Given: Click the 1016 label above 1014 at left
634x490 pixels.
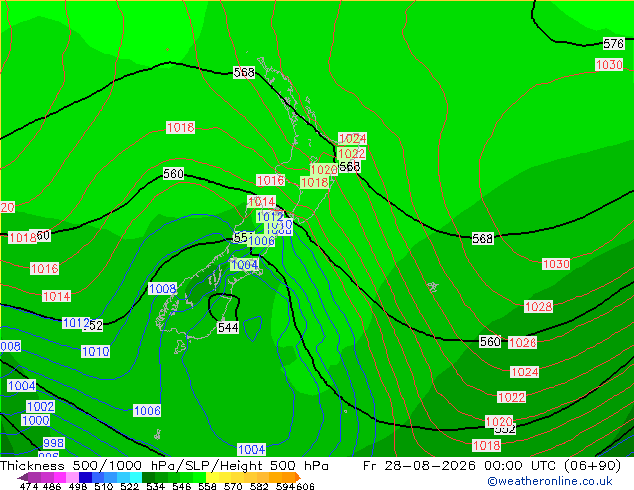Looking at the screenshot, I should pyautogui.click(x=44, y=268).
